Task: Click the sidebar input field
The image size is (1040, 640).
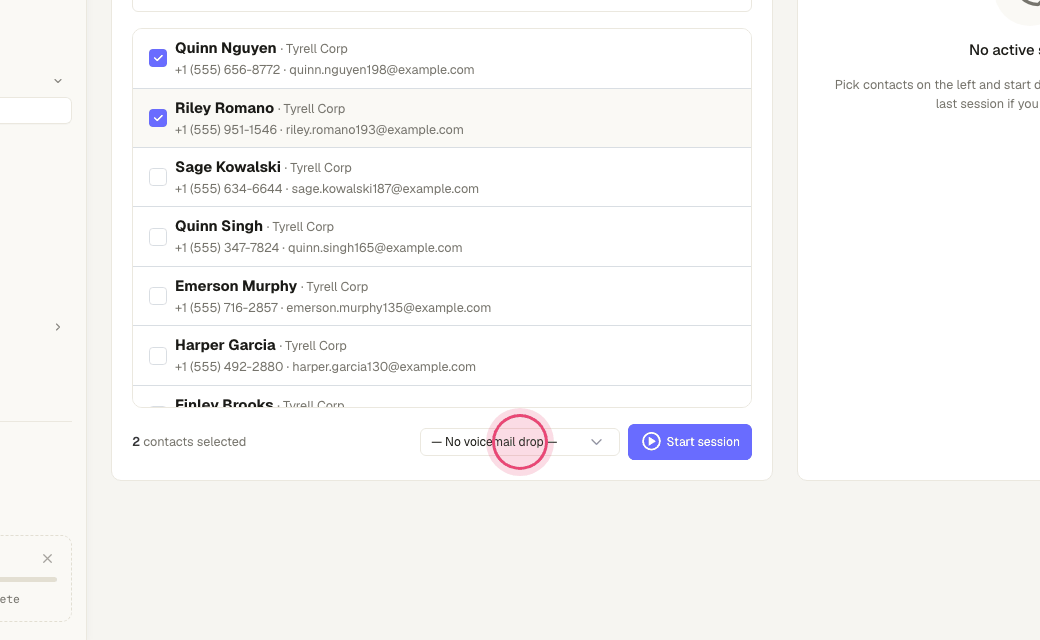Action: (36, 111)
